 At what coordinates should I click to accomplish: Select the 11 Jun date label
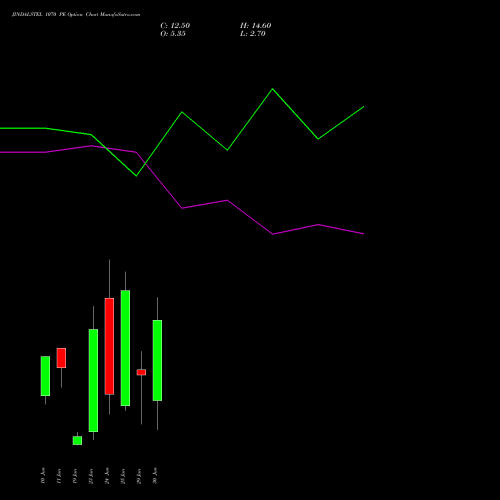point(59,475)
